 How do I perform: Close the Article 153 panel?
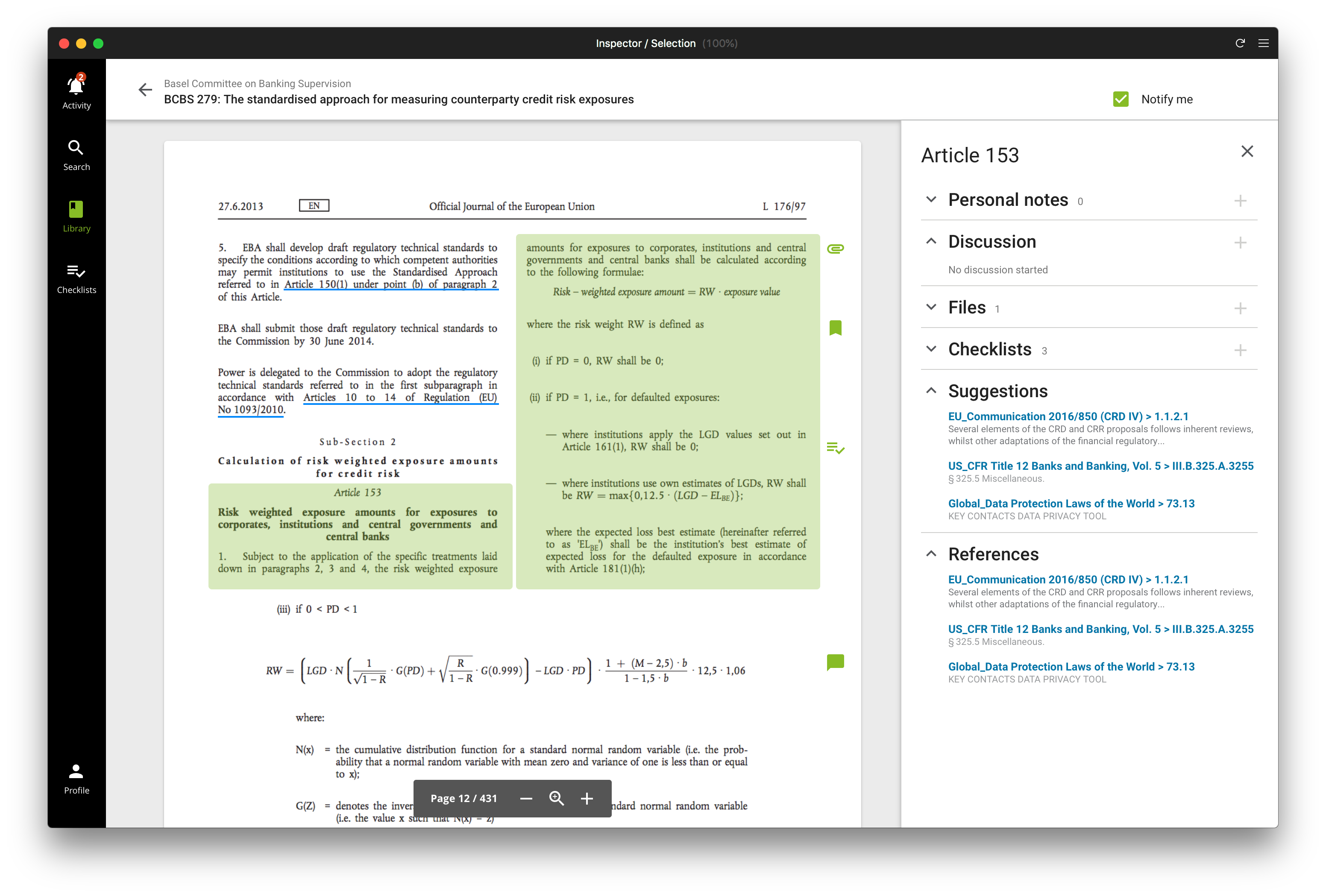point(1247,151)
